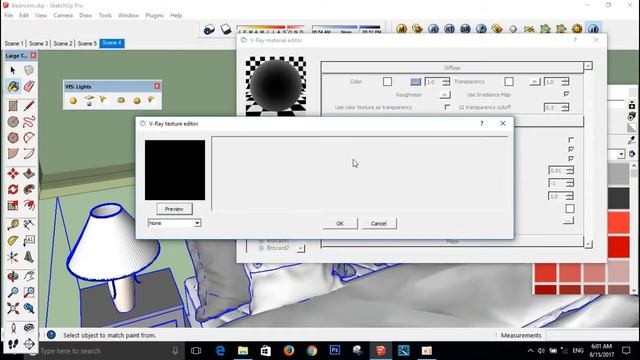This screenshot has height=360, width=640.
Task: Select the Scale tool
Action: pos(13,205)
